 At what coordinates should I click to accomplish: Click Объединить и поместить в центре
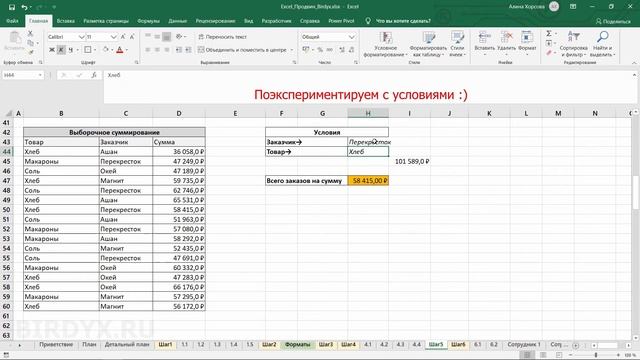(x=242, y=50)
